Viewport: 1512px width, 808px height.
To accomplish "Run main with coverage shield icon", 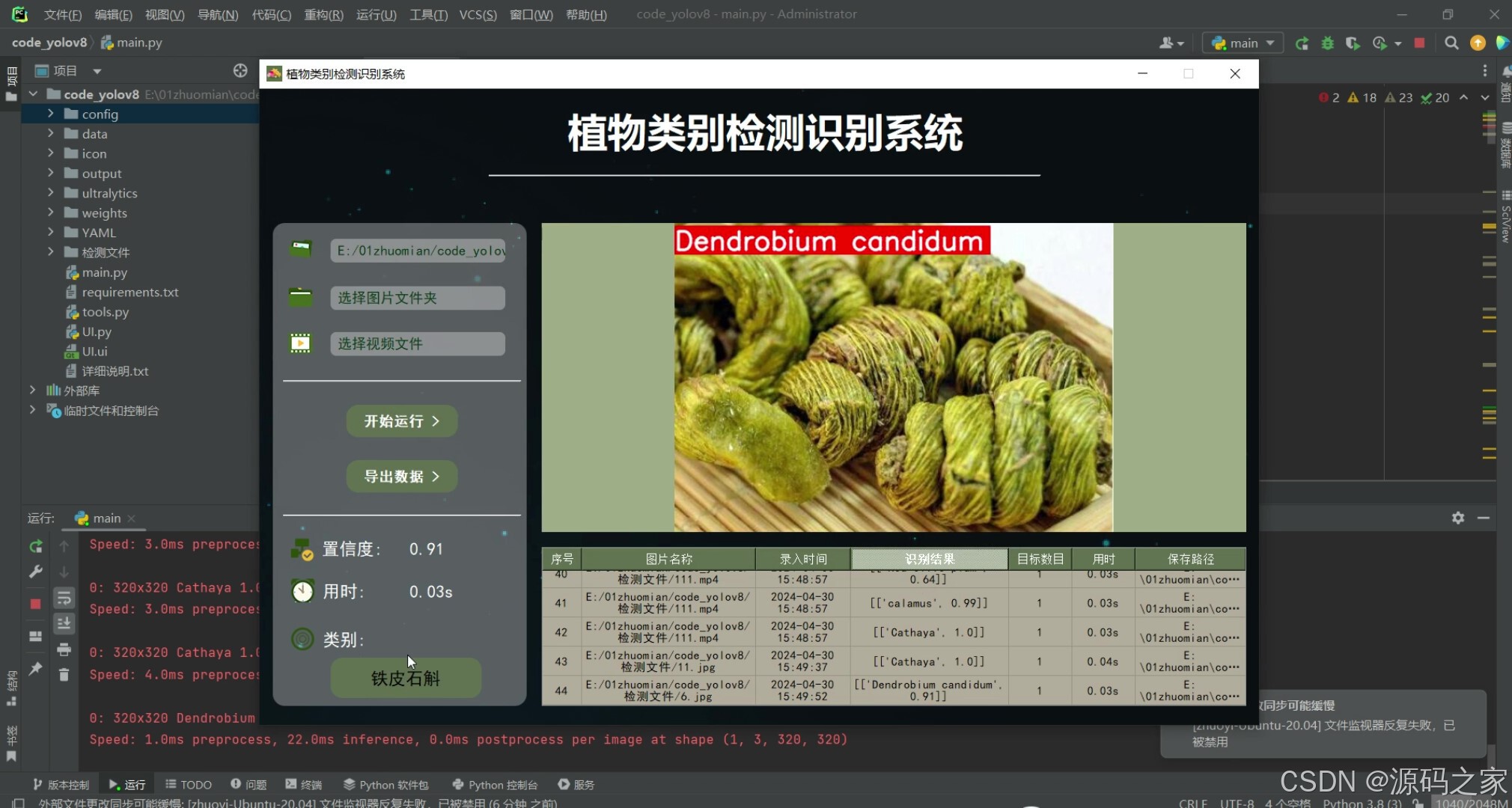I will pyautogui.click(x=1353, y=43).
